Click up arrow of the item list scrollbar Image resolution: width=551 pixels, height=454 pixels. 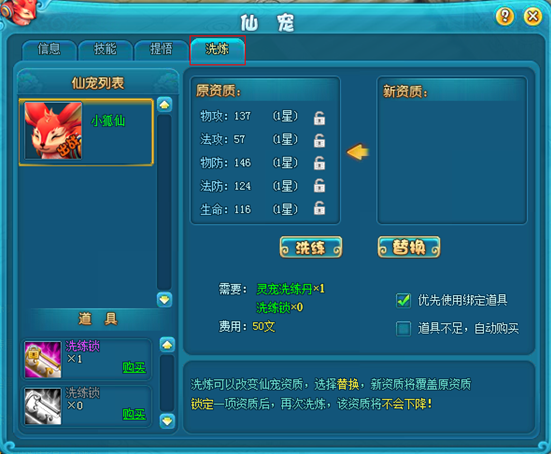point(167,345)
